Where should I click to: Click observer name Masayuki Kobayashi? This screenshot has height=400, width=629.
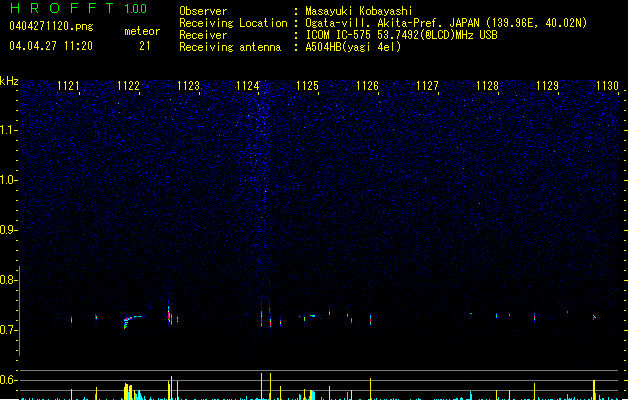(359, 11)
